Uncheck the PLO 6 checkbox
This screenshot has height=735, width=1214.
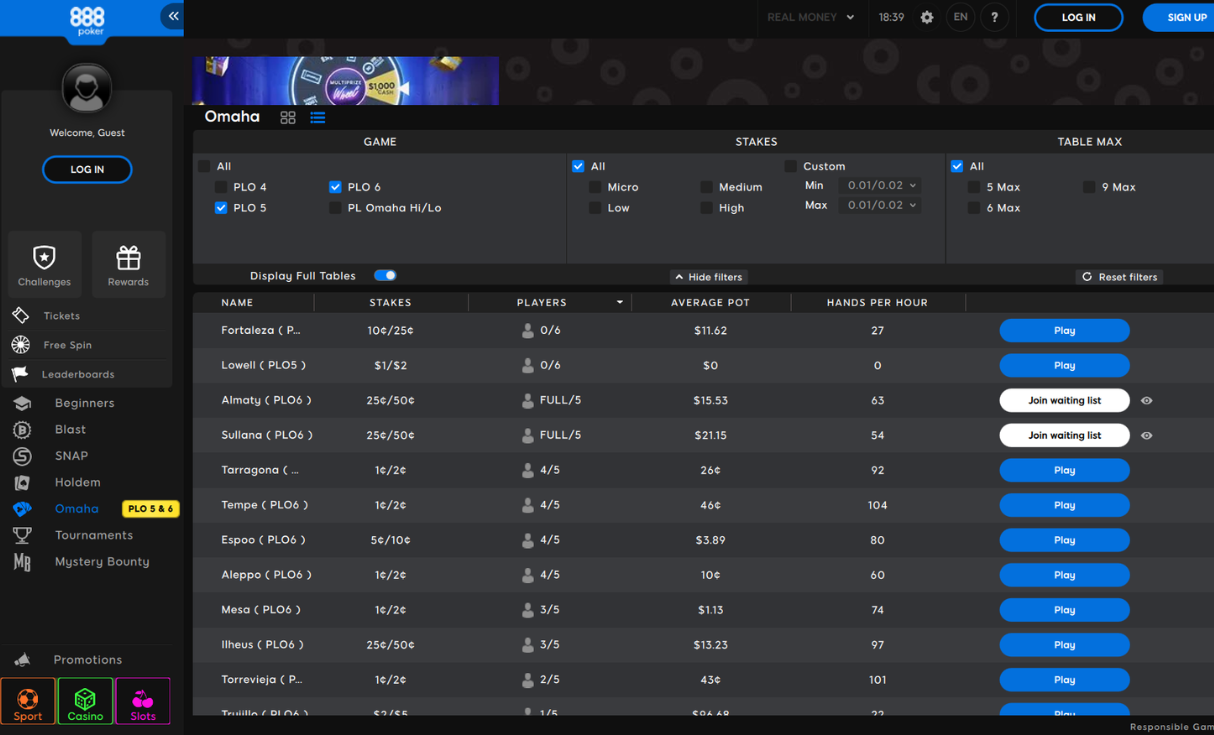335,187
